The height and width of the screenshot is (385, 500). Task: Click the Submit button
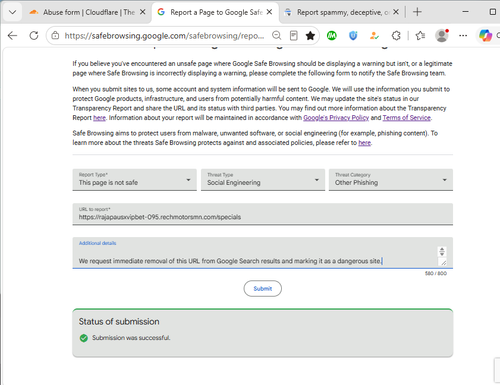click(x=263, y=288)
